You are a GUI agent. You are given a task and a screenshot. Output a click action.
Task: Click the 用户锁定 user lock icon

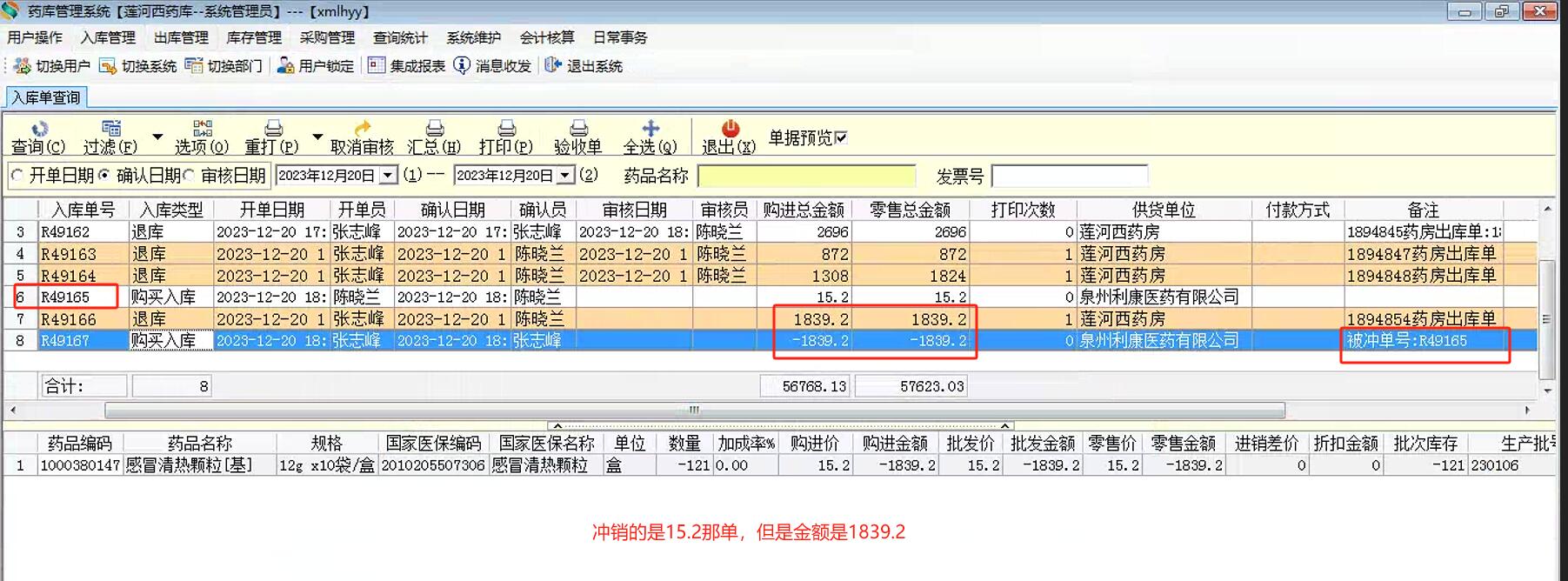[285, 66]
